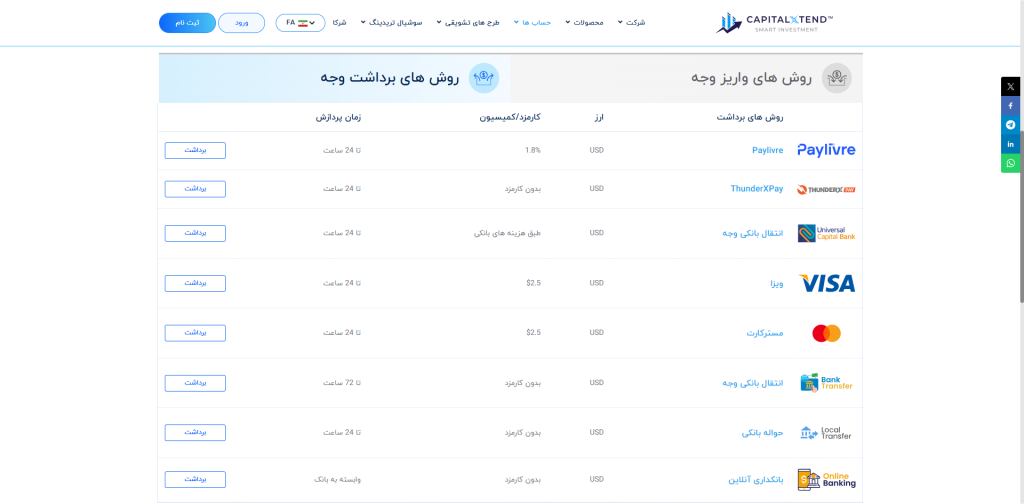Click the Mastercard logo
Viewport: 1024px width, 504px height.
pos(826,334)
